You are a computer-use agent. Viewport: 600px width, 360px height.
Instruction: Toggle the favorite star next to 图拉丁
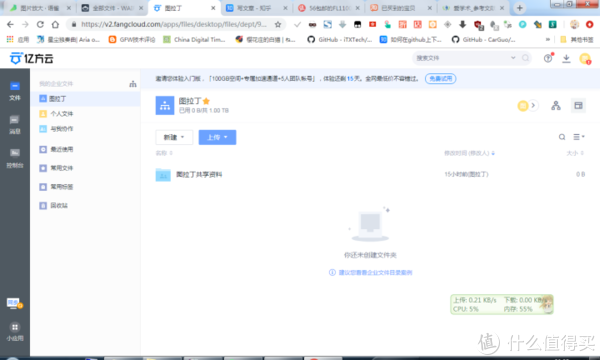pos(206,101)
